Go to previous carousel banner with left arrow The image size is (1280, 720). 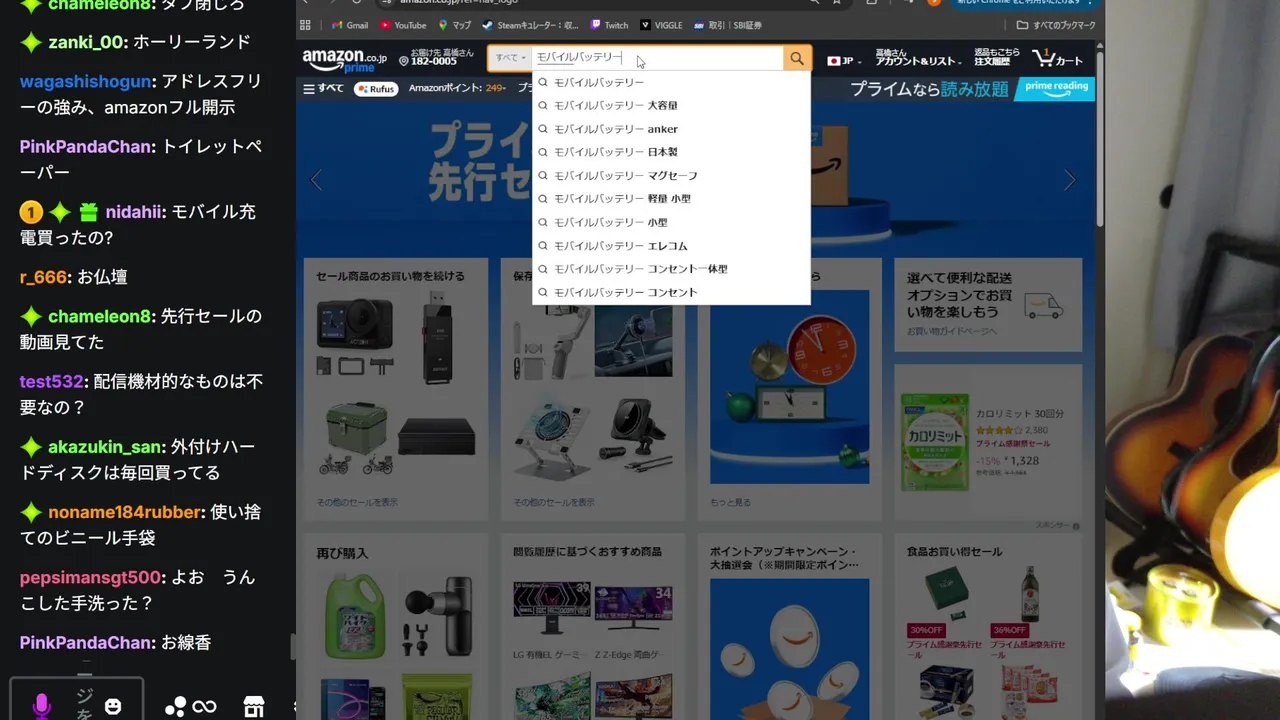[x=316, y=180]
